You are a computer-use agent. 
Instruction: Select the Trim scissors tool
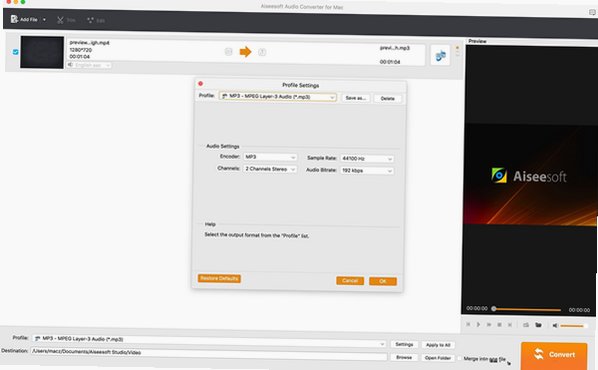click(x=60, y=20)
